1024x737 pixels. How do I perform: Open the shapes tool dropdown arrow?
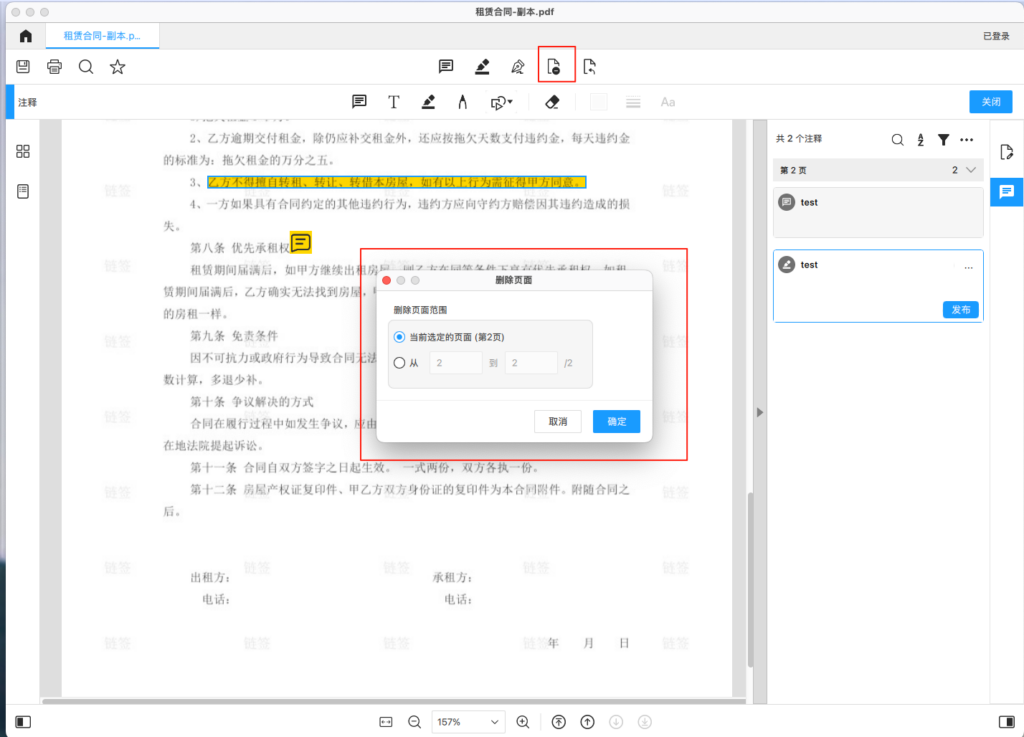(510, 102)
